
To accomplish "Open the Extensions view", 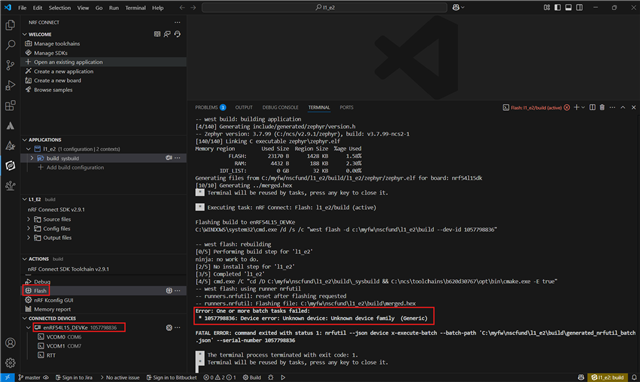I will point(10,106).
